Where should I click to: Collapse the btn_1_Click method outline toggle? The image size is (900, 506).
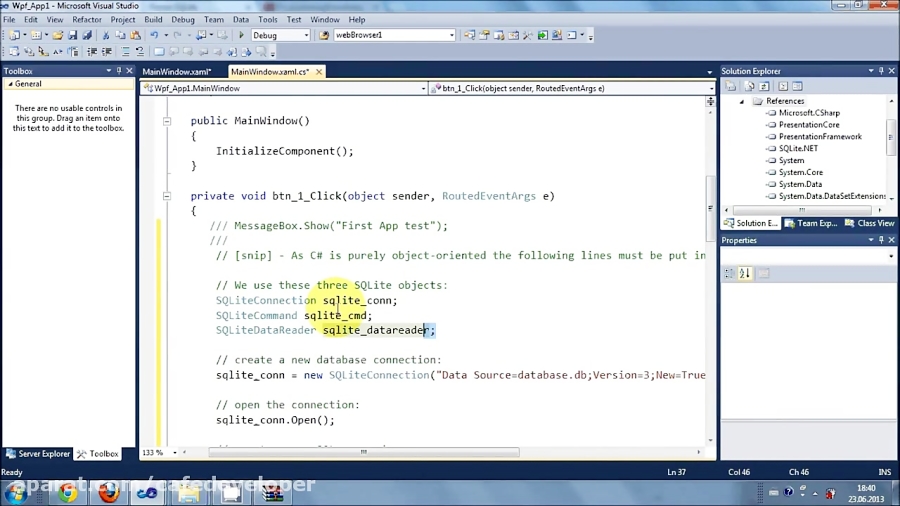(167, 196)
